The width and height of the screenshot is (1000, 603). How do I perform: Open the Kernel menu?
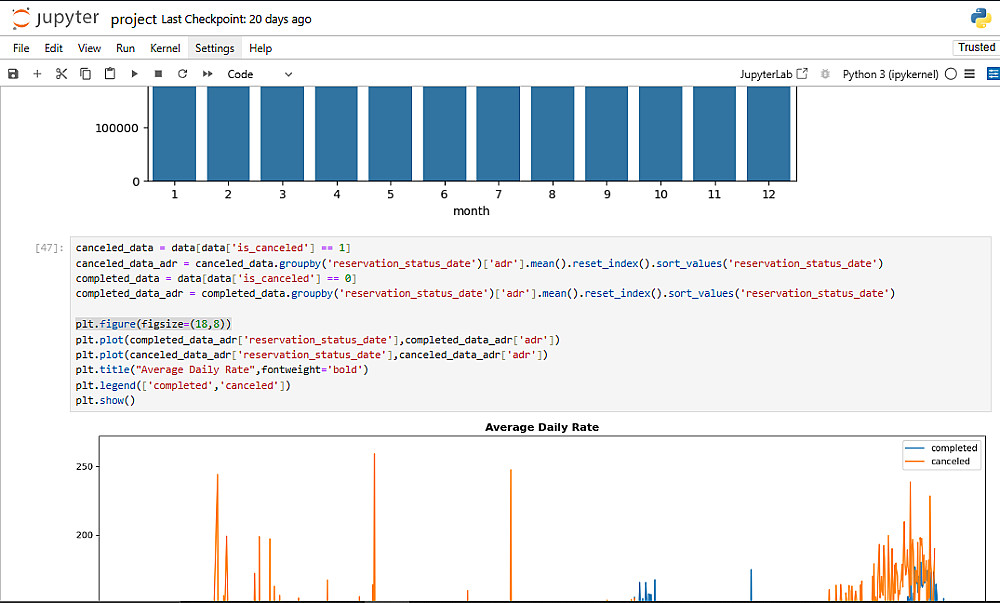165,48
